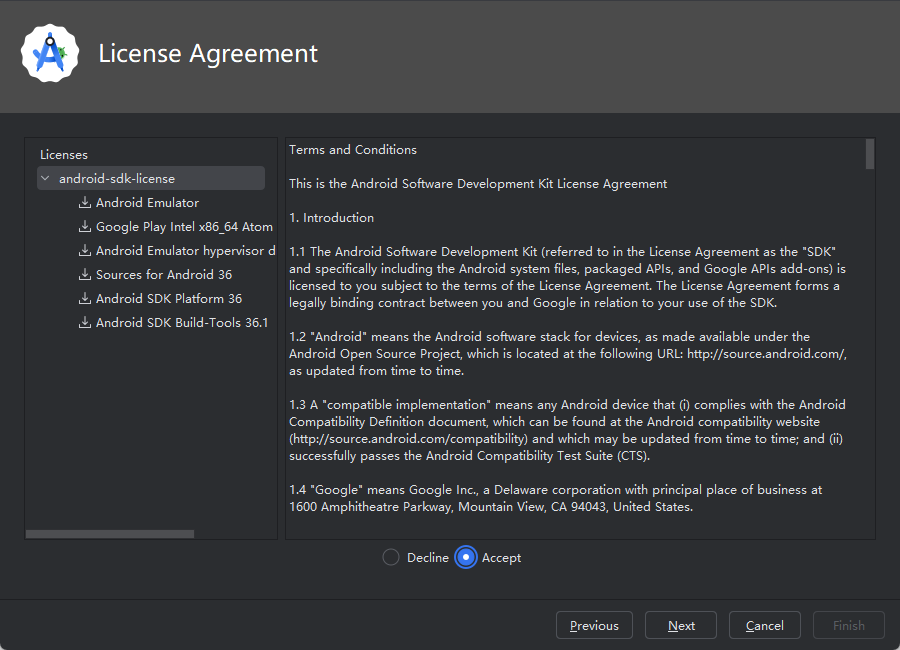Select Android Emulator license item
Screen dimensions: 900x650
[x=148, y=203]
